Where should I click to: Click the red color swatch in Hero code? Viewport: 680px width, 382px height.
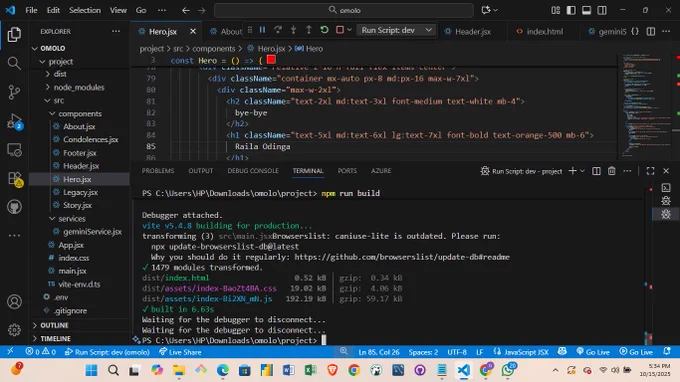[271, 60]
